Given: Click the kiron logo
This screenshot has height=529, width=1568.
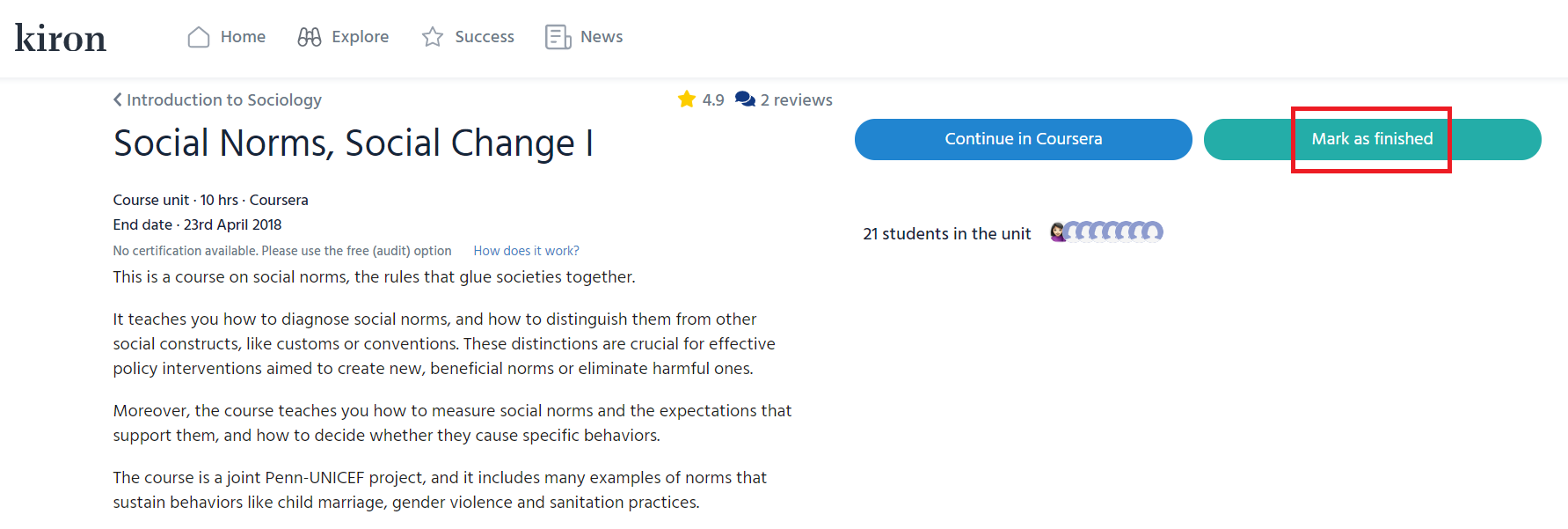Looking at the screenshot, I should click(x=60, y=37).
